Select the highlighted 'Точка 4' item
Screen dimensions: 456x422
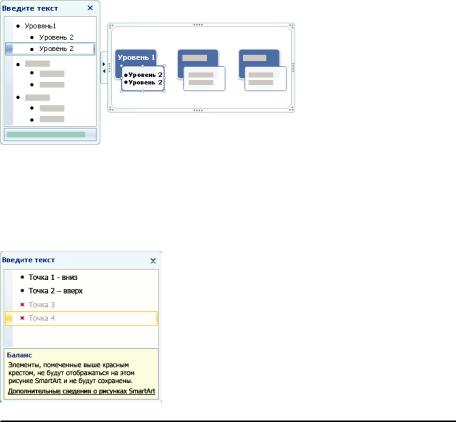pyautogui.click(x=81, y=318)
